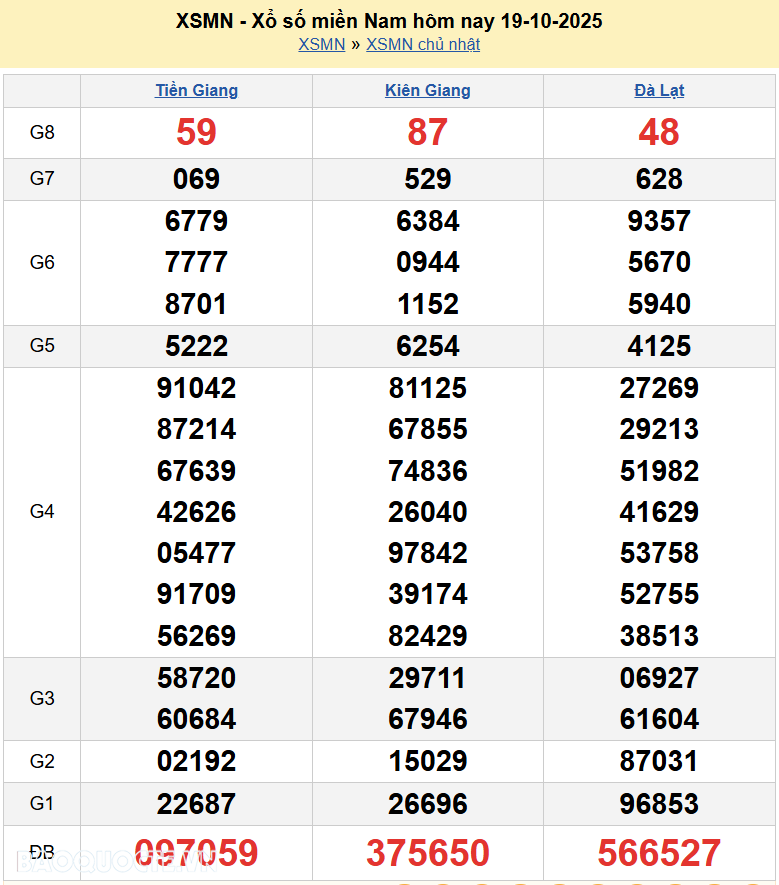This screenshot has width=779, height=885.
Task: Select red G8 number 87
Action: [428, 132]
